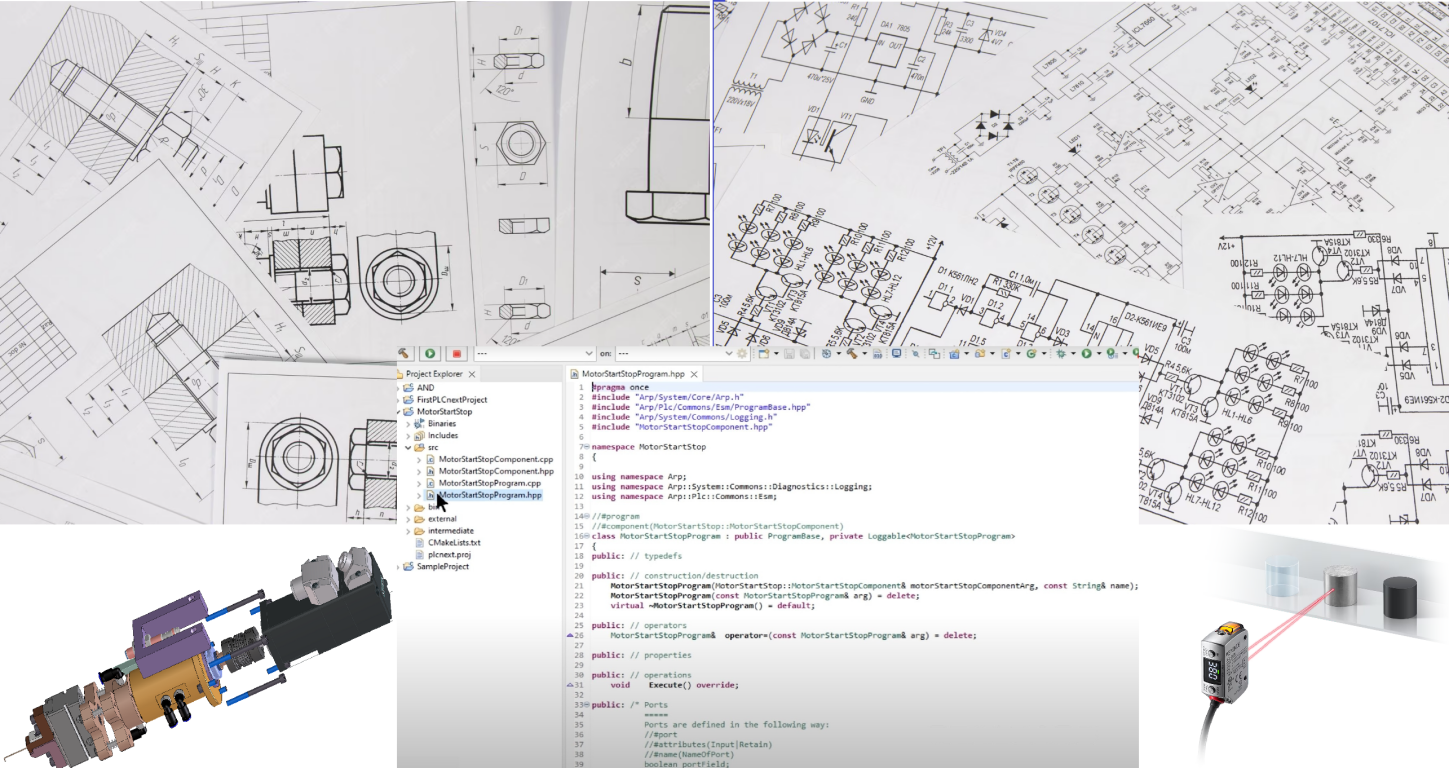1449x768 pixels.
Task: Click the green Run launch button
Action: pos(430,353)
